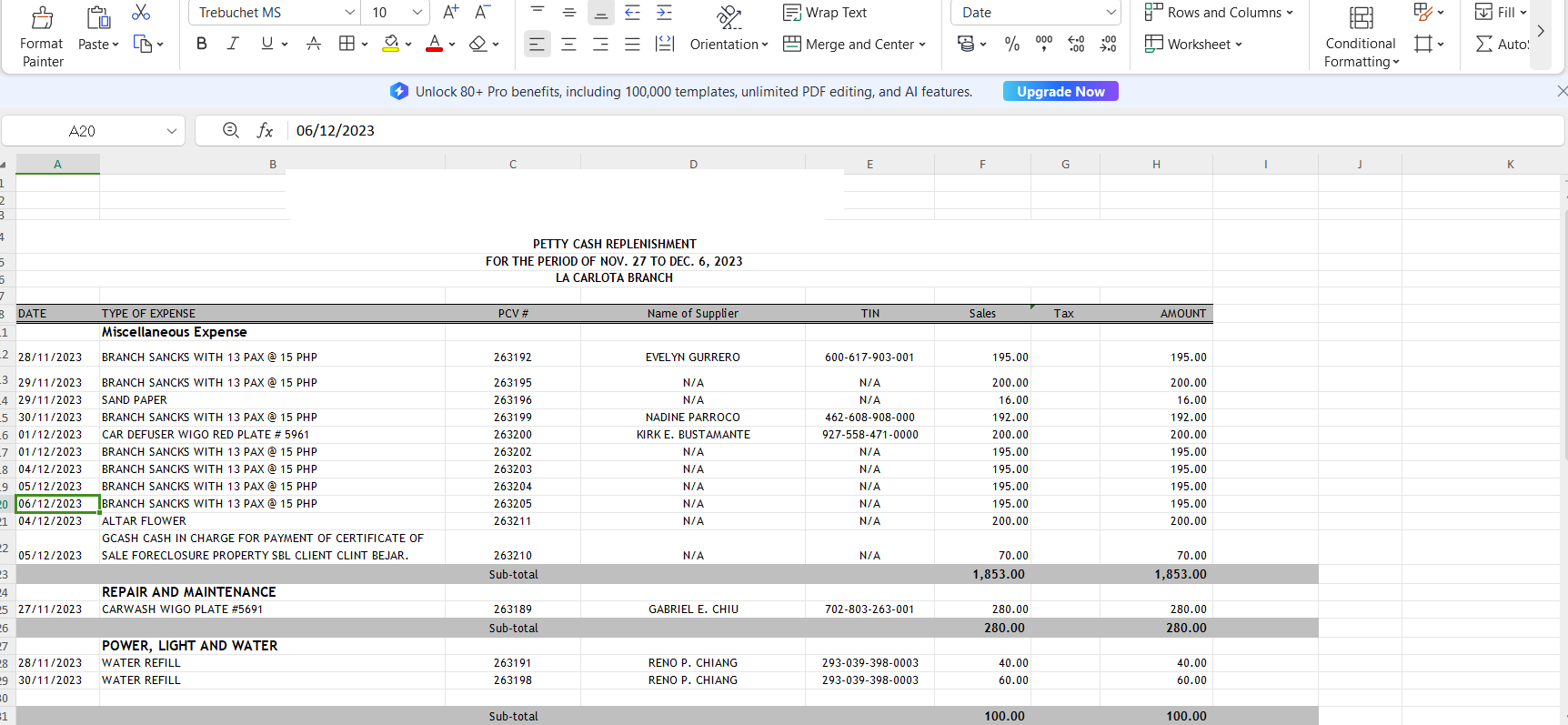The image size is (1568, 725).
Task: Open the font color dropdown arrow
Action: click(x=452, y=45)
